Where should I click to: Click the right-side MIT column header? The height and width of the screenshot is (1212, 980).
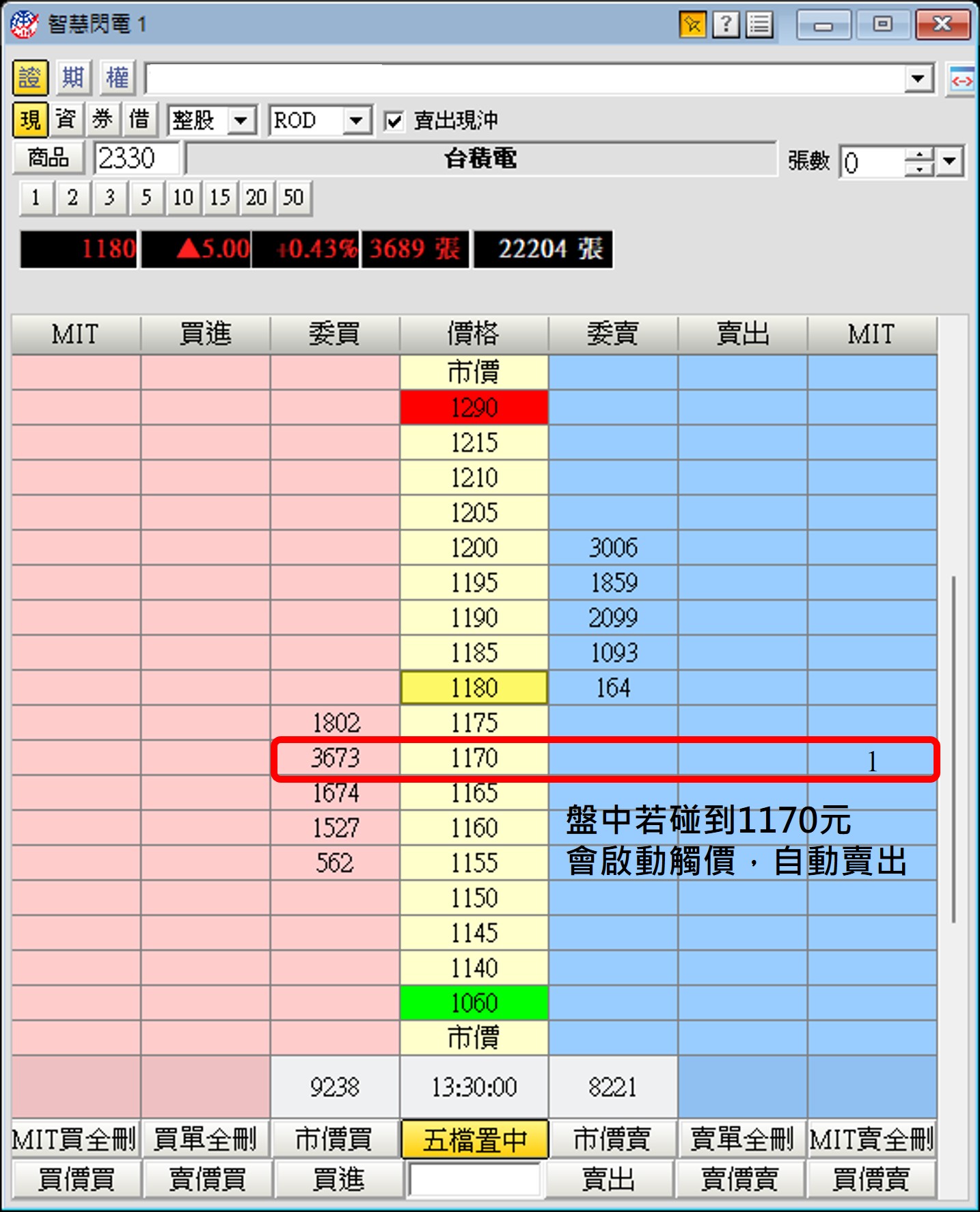[871, 334]
